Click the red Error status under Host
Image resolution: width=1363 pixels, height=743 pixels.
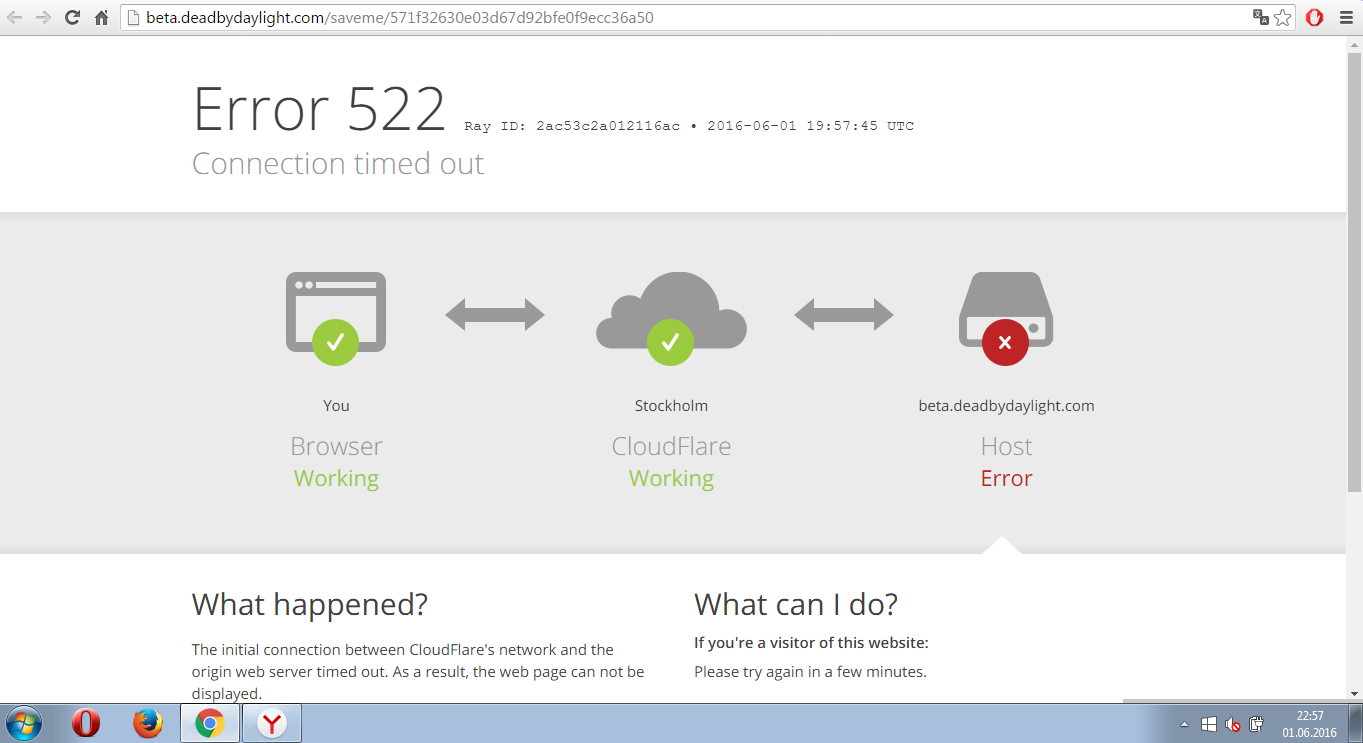coord(1006,478)
